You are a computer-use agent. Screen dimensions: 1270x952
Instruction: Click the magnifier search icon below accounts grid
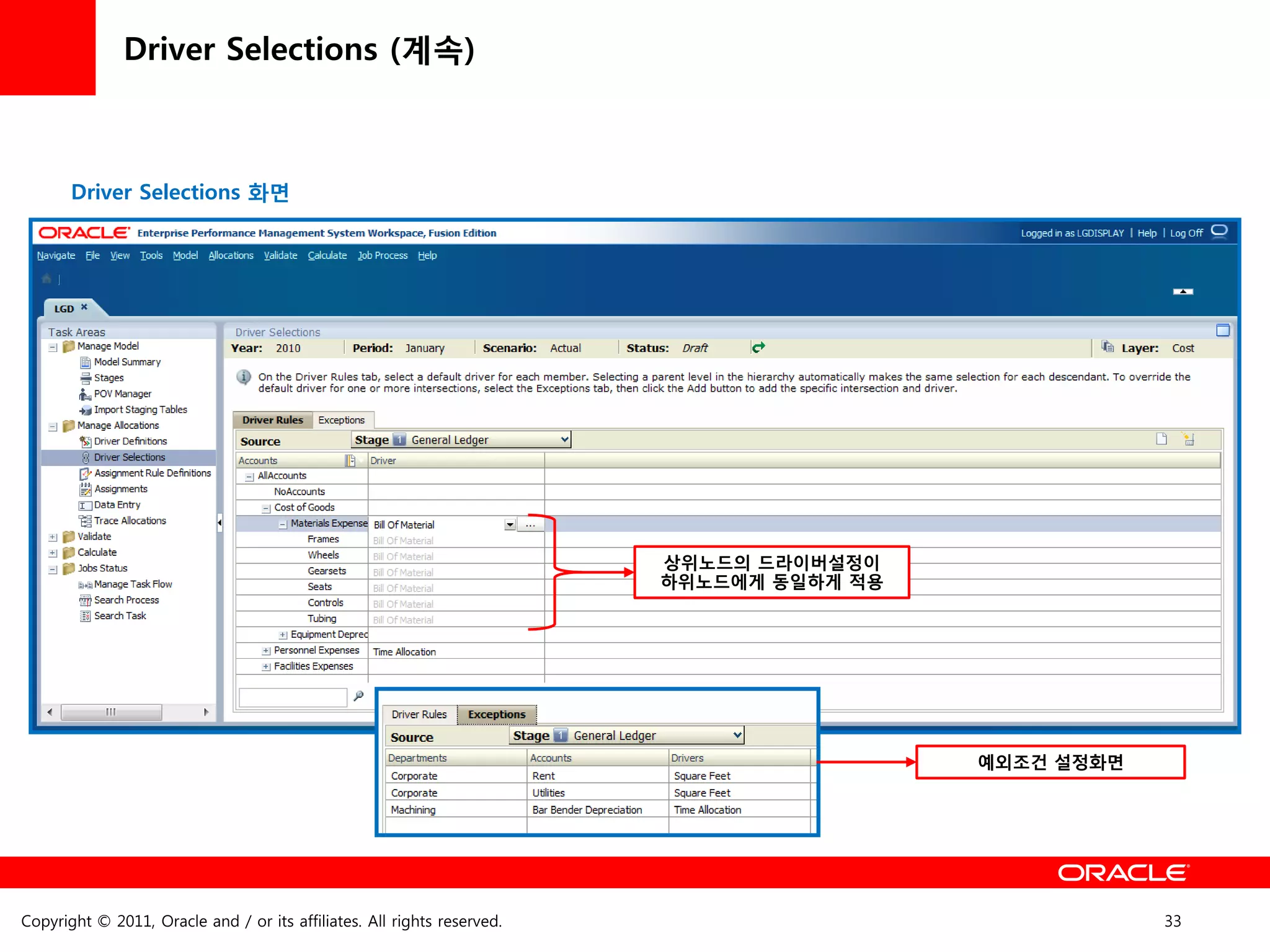pos(358,696)
